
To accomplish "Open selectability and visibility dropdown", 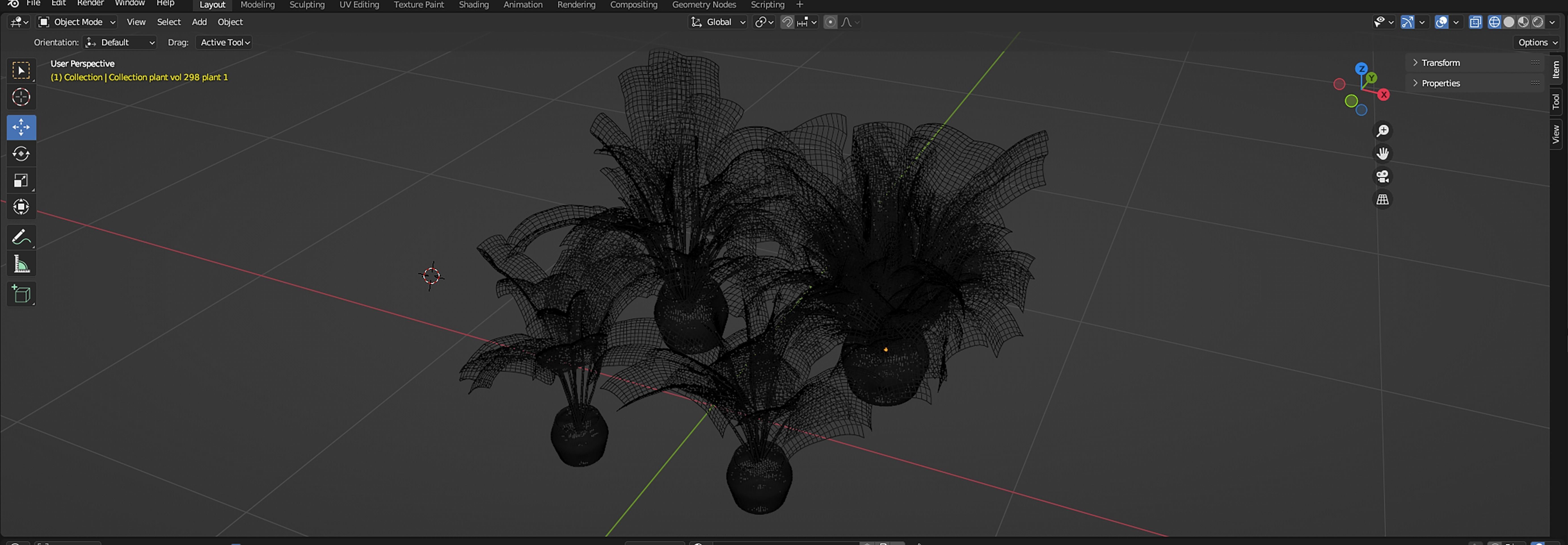I will pos(1384,22).
